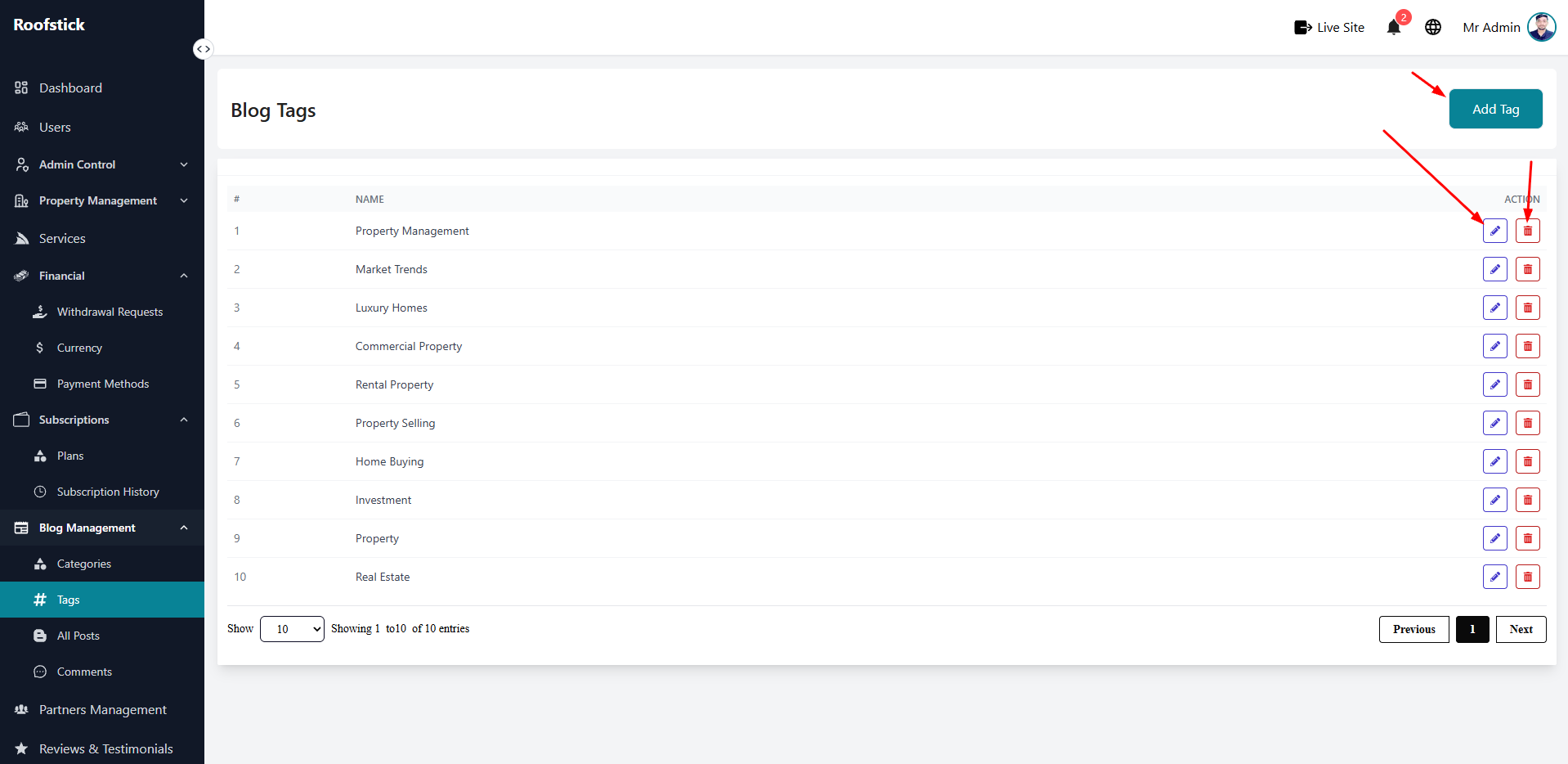The width and height of the screenshot is (1568, 764).
Task: Collapse the Blog Management section
Action: pos(102,528)
